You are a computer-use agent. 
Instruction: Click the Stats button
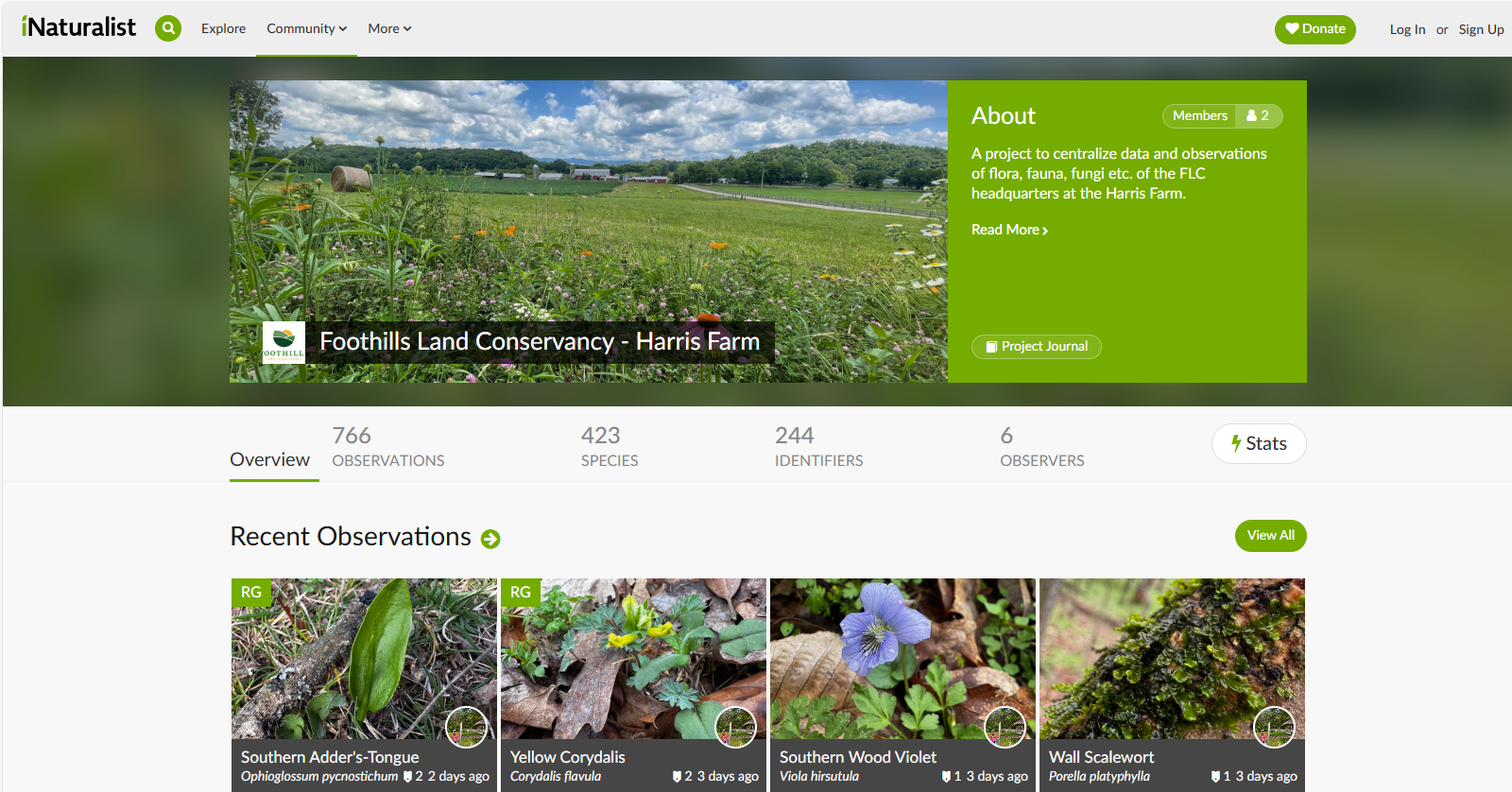point(1259,443)
